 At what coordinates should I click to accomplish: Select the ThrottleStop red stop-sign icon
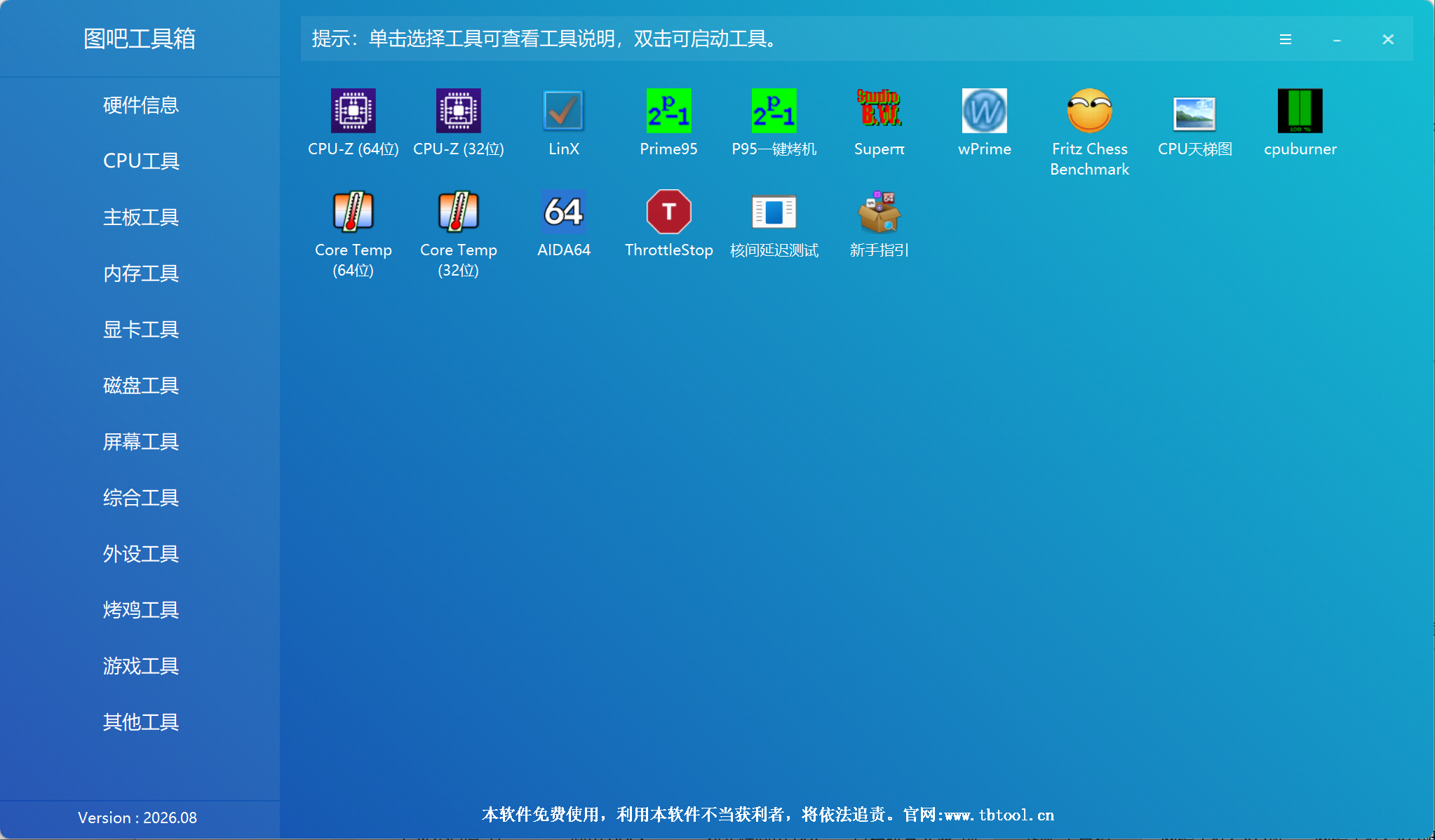click(x=669, y=212)
